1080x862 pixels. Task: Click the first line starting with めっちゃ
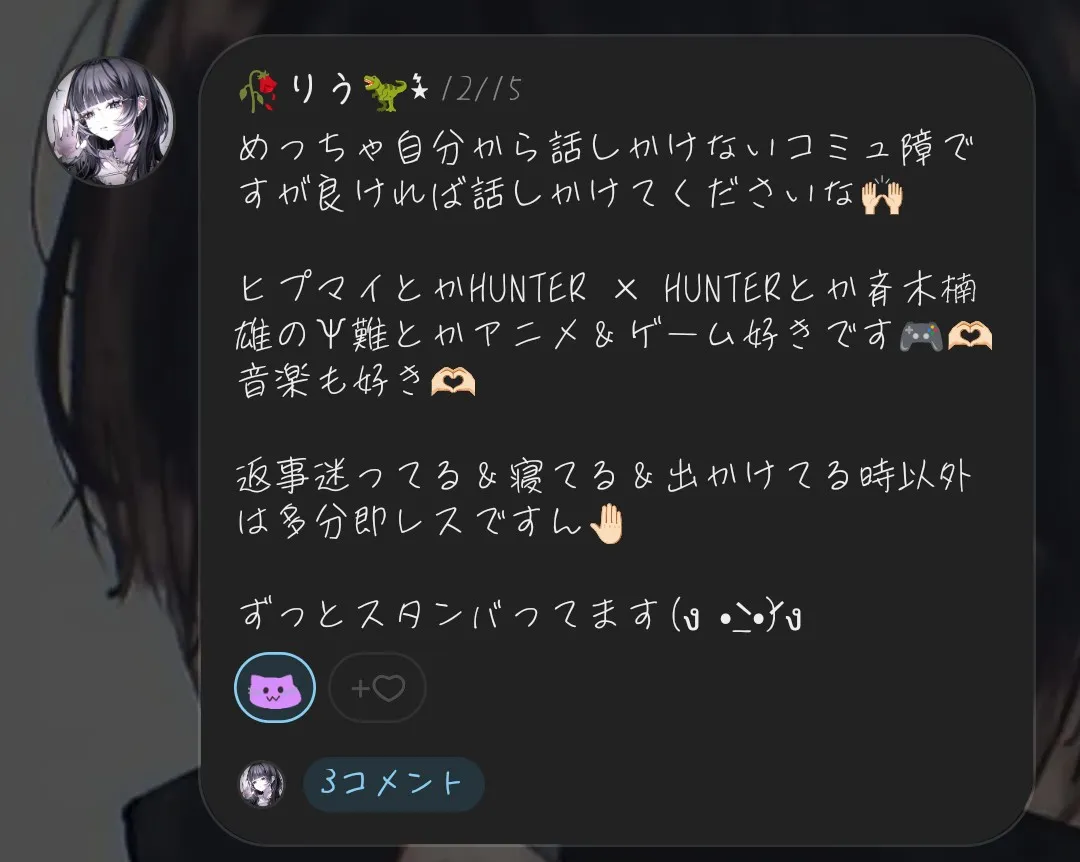(x=606, y=147)
